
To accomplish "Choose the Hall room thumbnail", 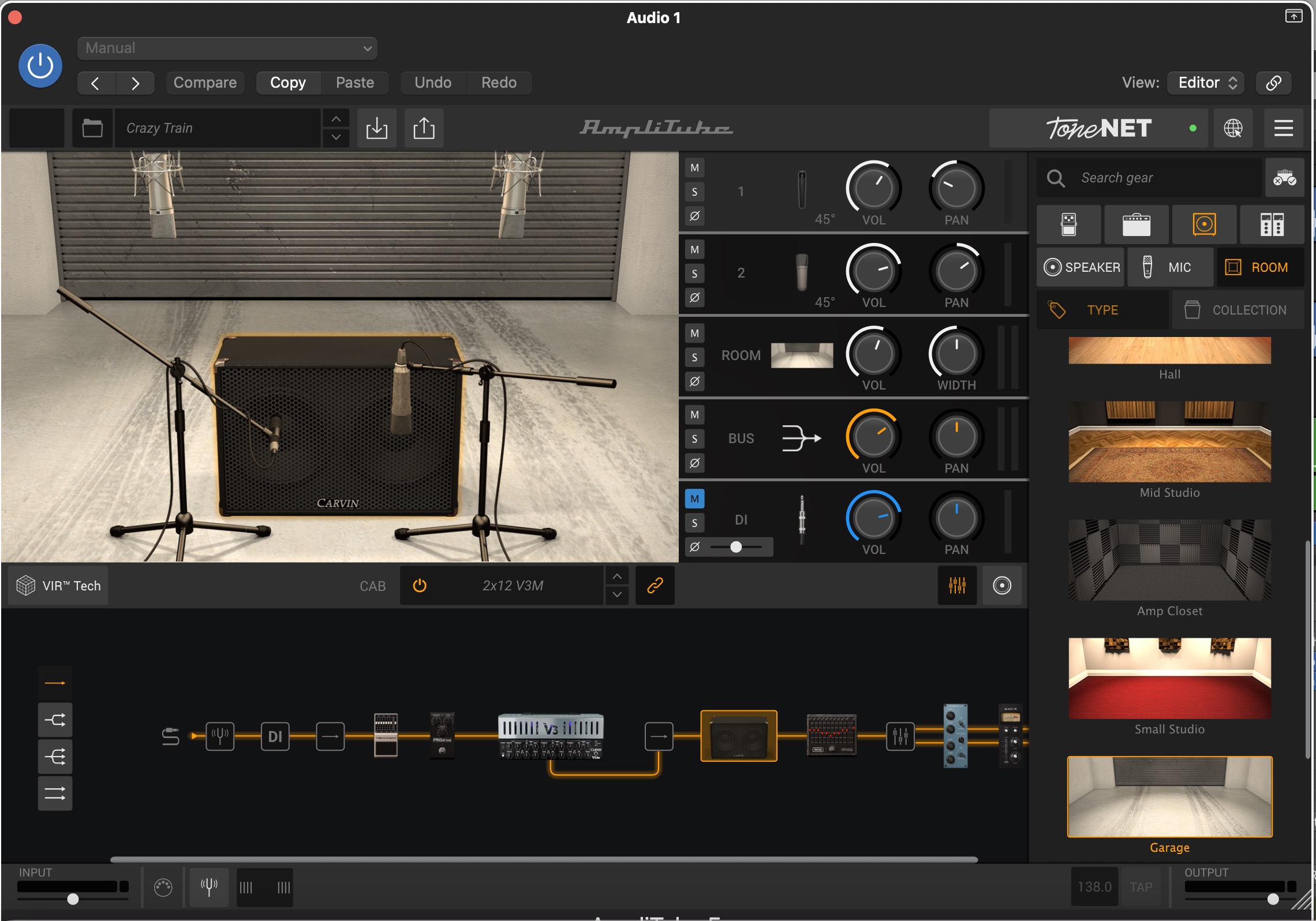I will click(x=1169, y=351).
